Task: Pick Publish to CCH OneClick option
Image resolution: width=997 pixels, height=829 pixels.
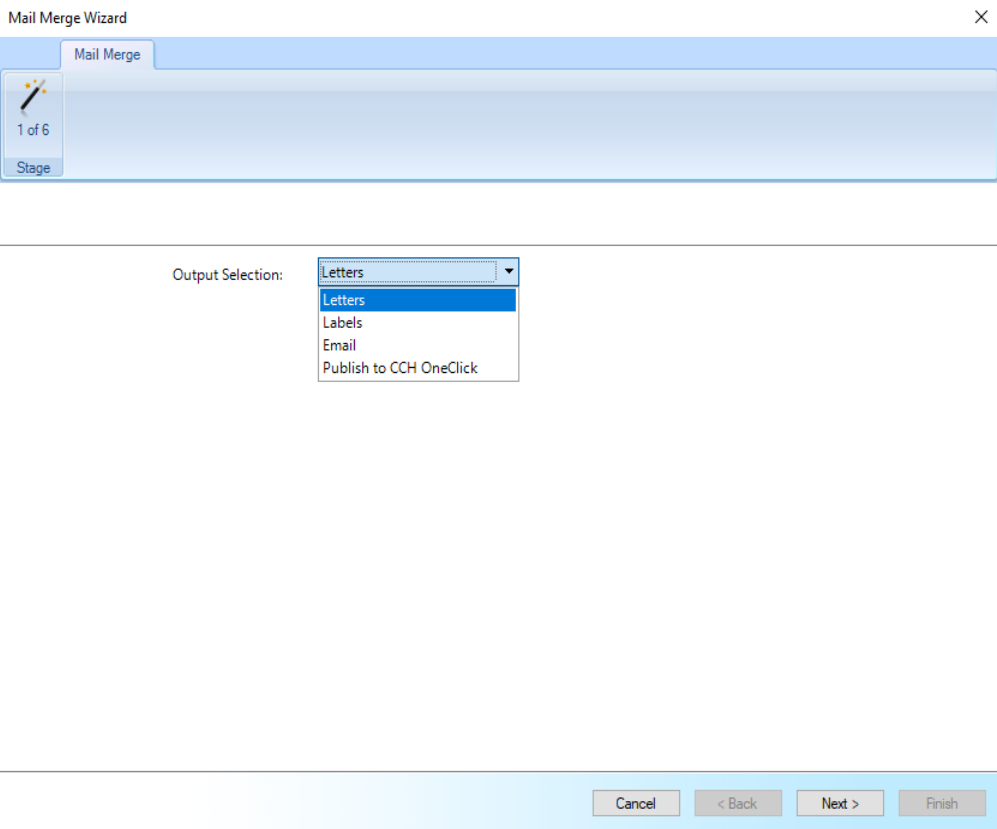Action: (418, 368)
